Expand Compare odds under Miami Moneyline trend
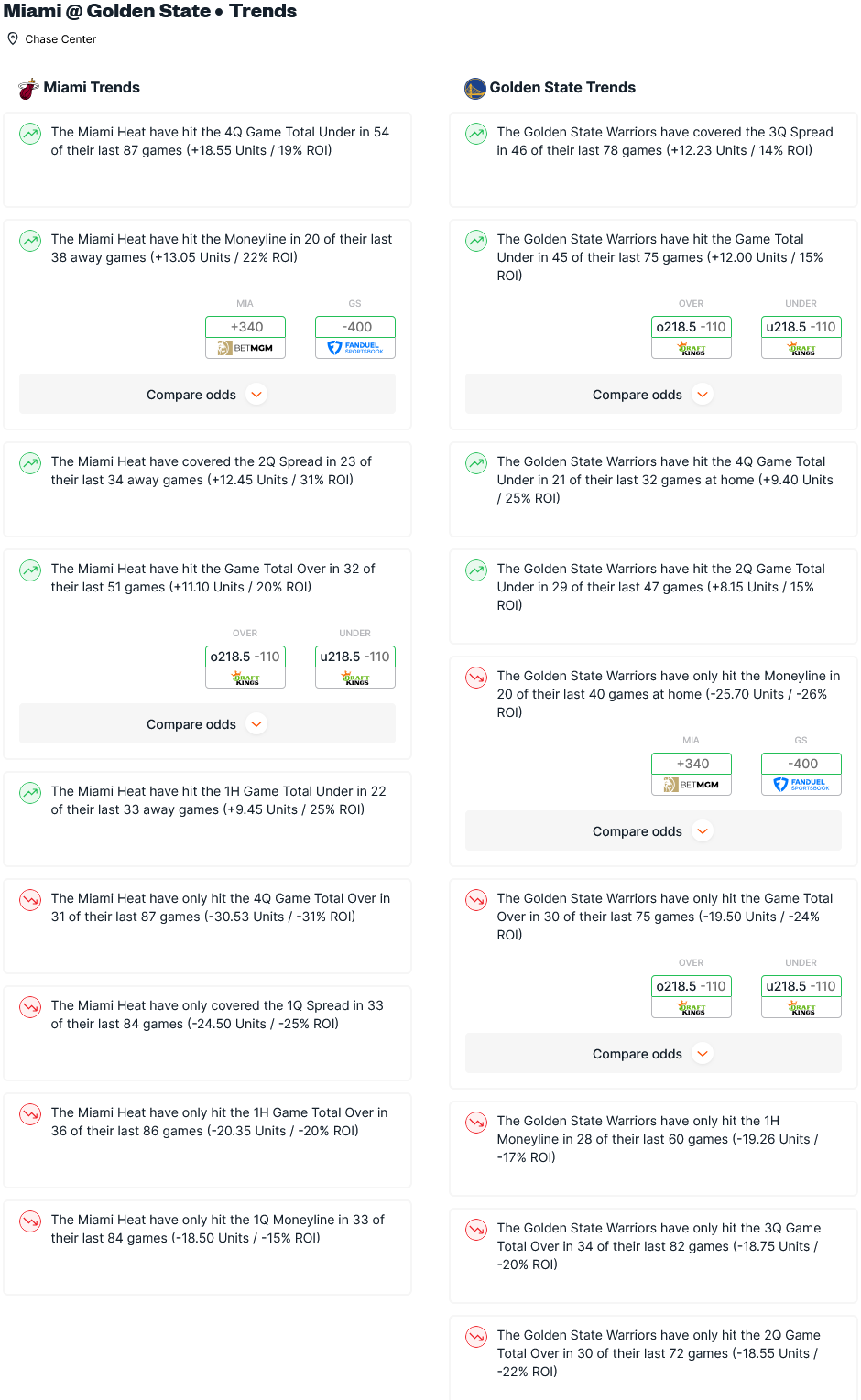The image size is (861, 1400). click(207, 395)
